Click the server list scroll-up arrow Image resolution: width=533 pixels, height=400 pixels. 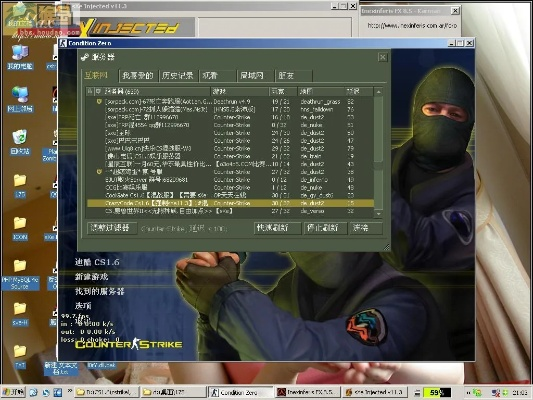click(x=378, y=92)
